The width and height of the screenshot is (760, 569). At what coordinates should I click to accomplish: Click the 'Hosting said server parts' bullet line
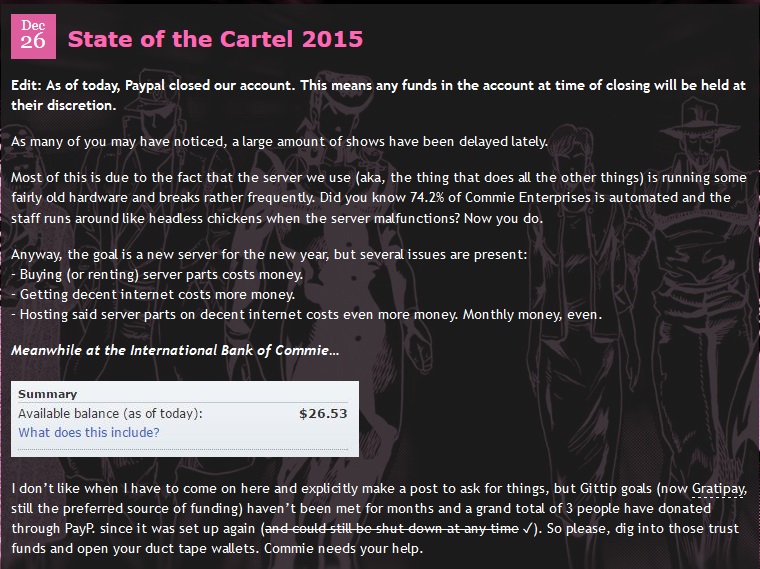coord(306,315)
